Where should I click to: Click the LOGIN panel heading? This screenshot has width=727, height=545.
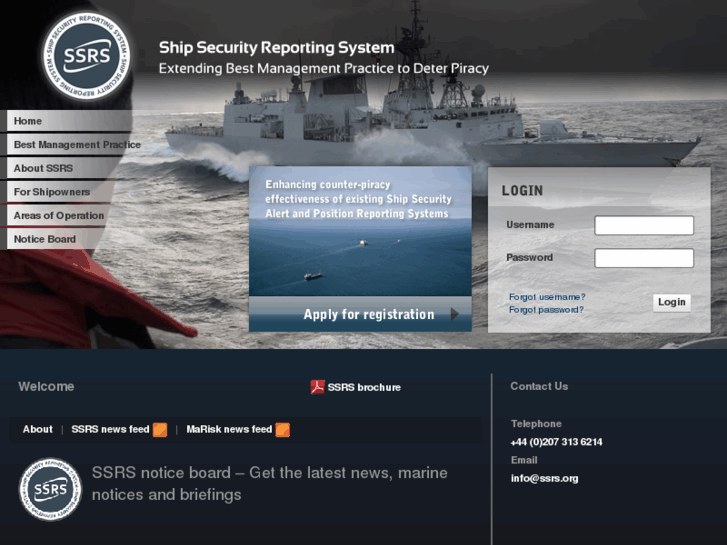[522, 191]
